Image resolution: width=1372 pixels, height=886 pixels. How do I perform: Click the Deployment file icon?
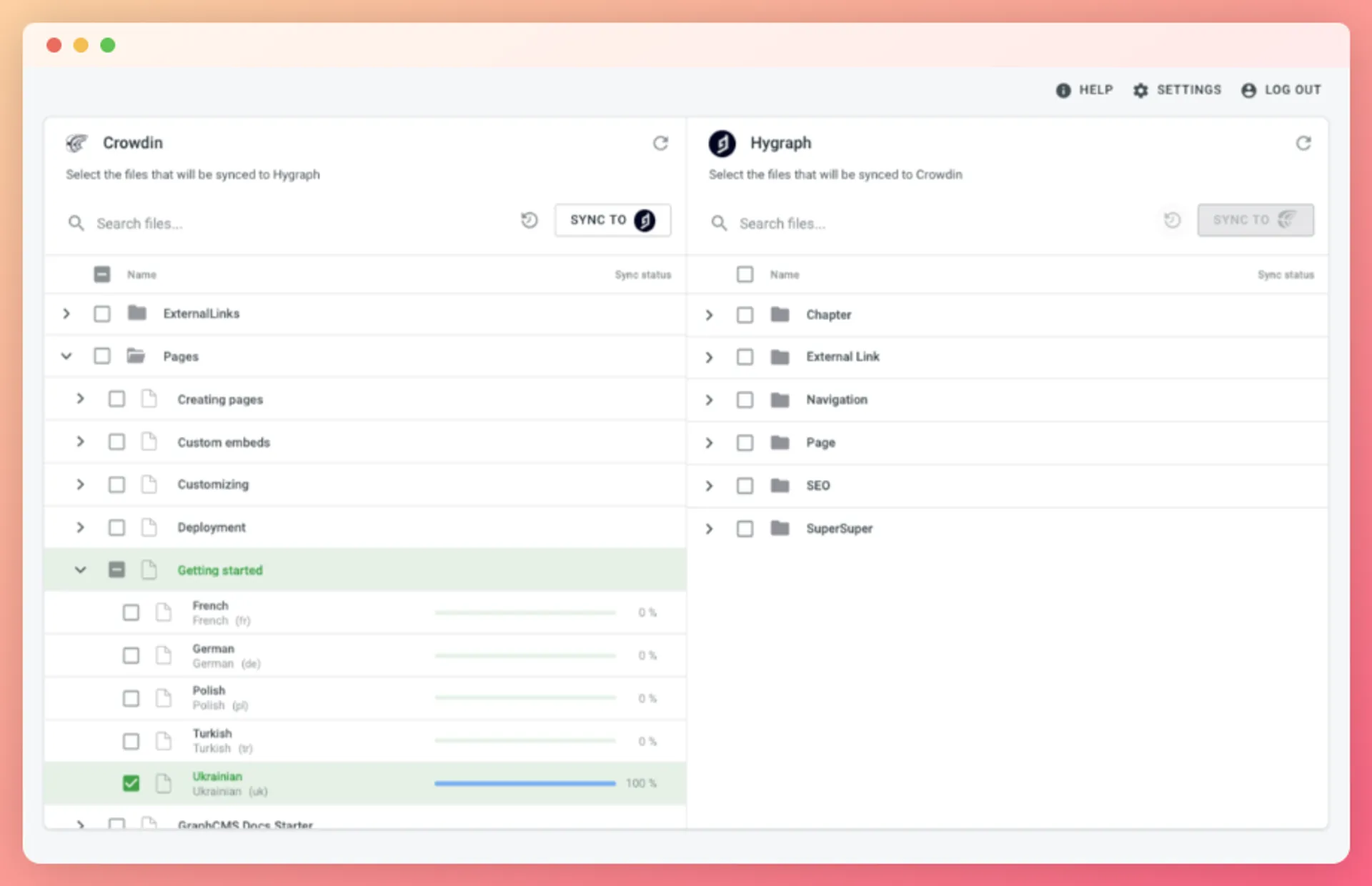click(x=149, y=527)
